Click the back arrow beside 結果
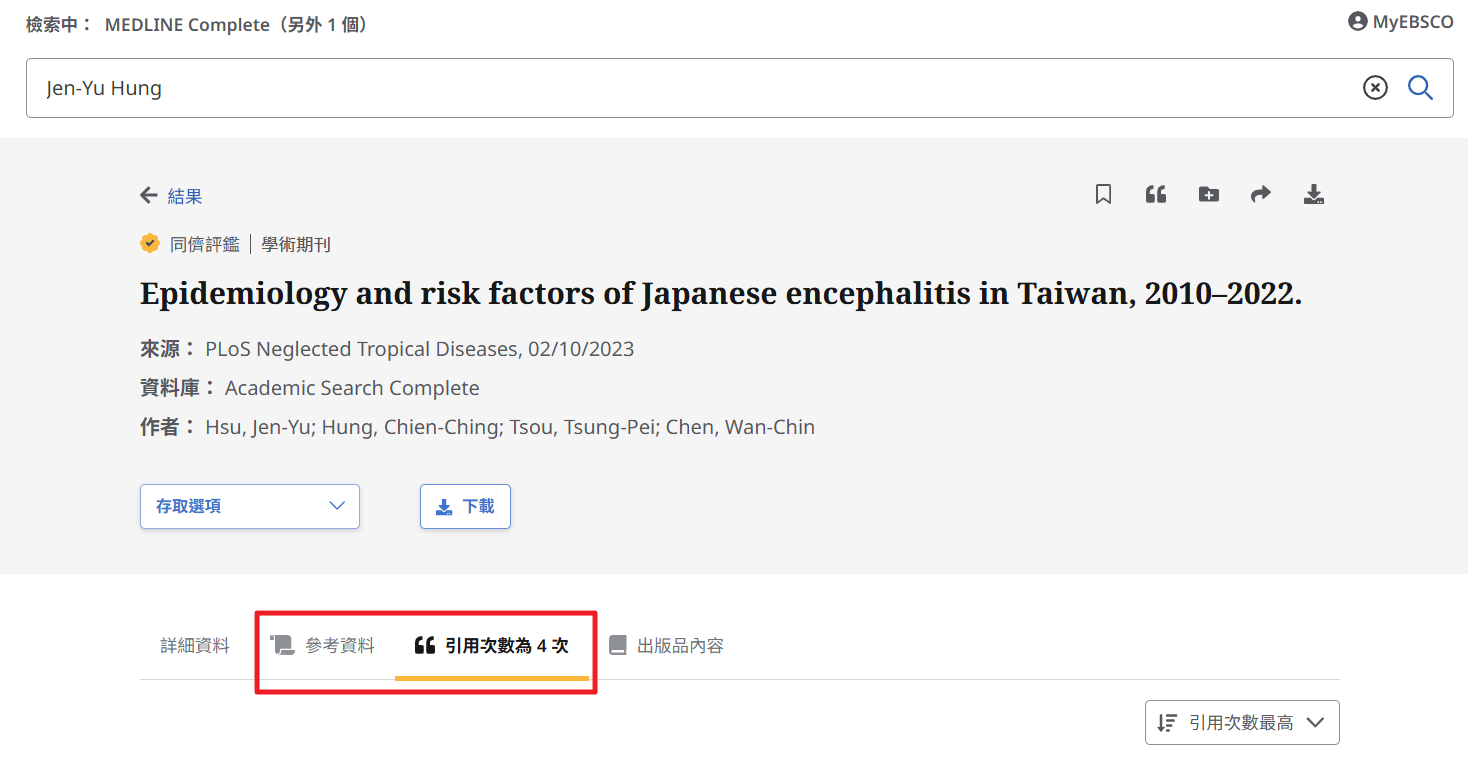 149,196
